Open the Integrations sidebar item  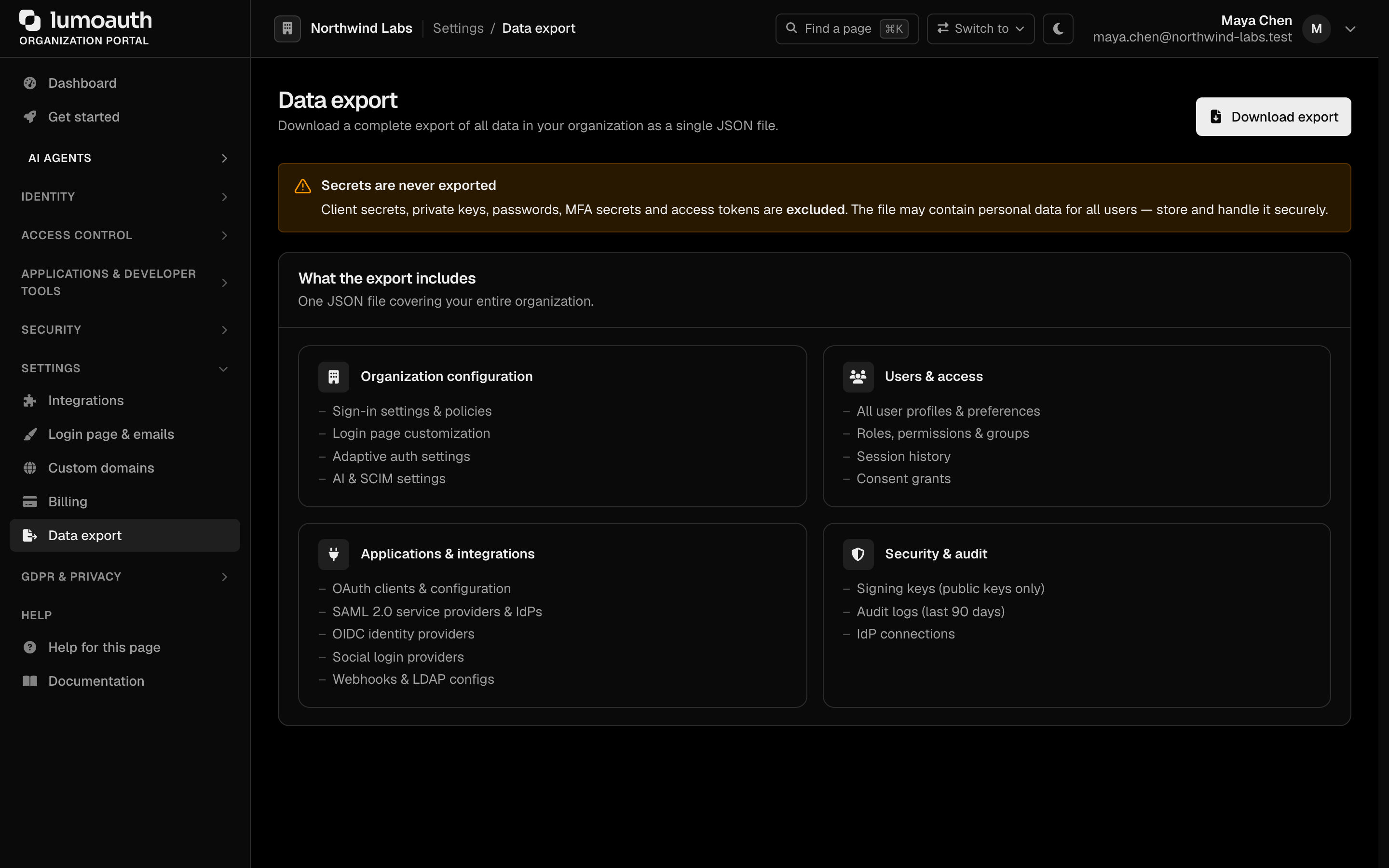pos(124,401)
